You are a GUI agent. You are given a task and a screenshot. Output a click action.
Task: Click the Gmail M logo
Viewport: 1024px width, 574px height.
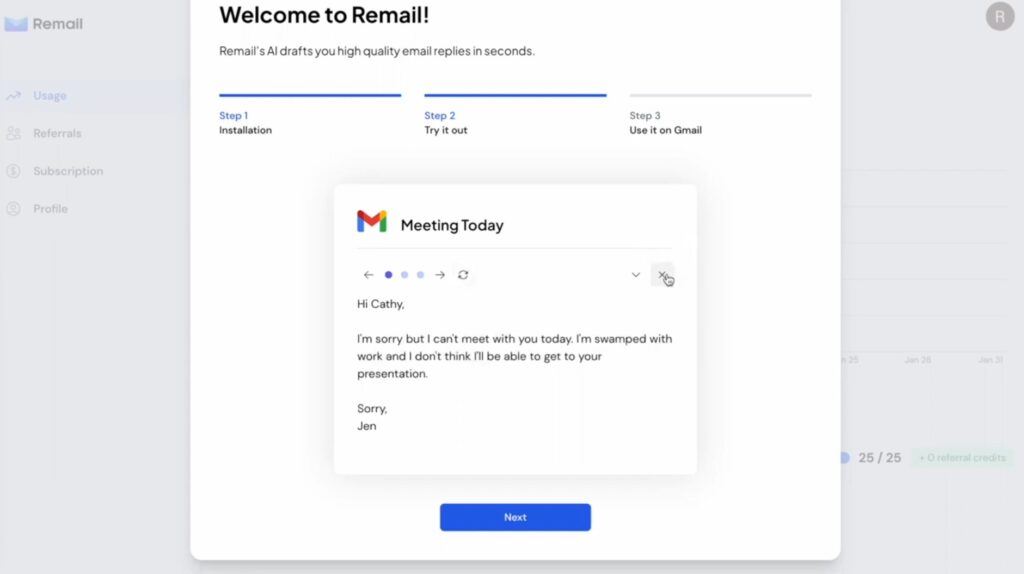tap(372, 221)
